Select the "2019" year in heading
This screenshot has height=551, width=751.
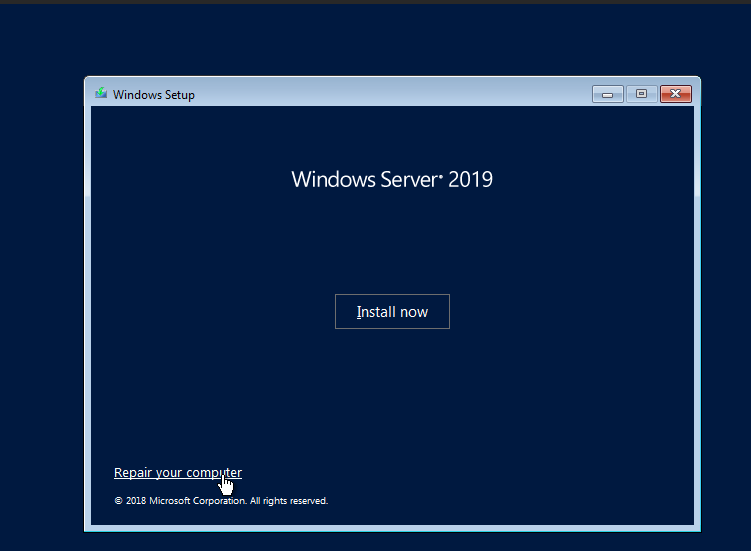point(470,180)
